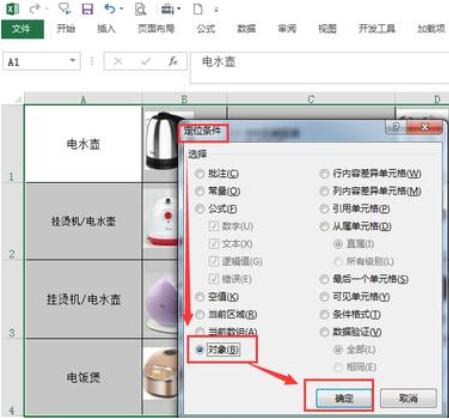Click the Save icon in quick access toolbar
The width and height of the screenshot is (449, 419).
tap(88, 9)
